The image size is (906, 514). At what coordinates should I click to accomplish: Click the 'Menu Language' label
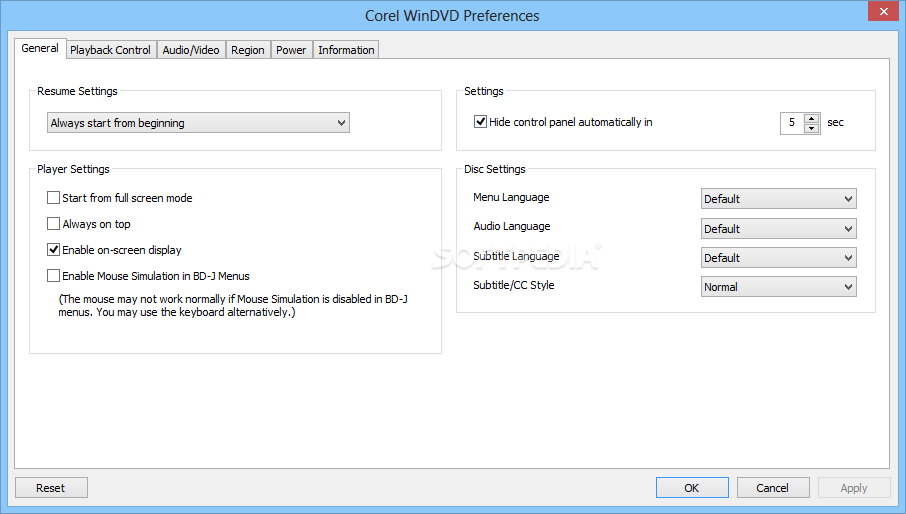click(x=511, y=197)
